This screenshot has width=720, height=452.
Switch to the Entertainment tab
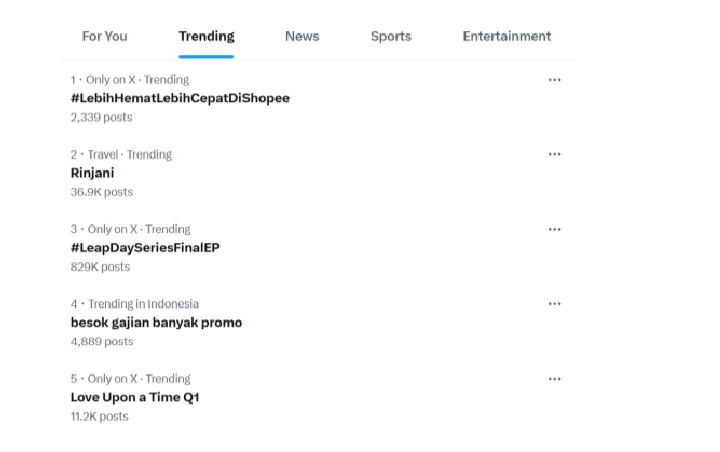506,36
